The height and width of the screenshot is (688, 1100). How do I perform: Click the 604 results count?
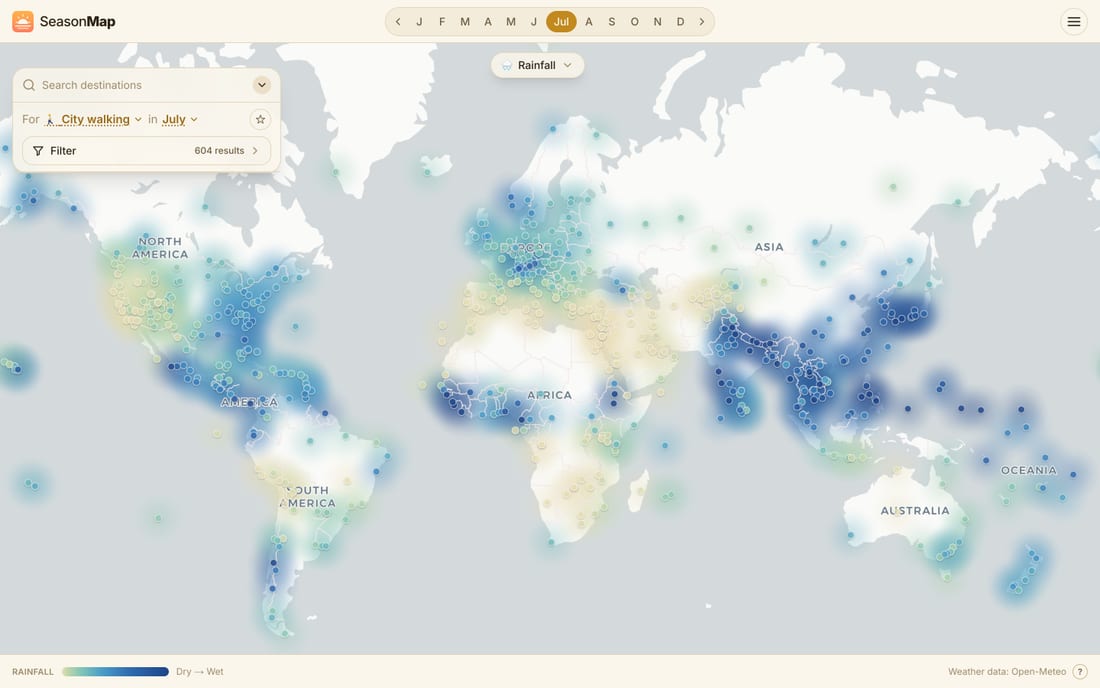pos(220,151)
